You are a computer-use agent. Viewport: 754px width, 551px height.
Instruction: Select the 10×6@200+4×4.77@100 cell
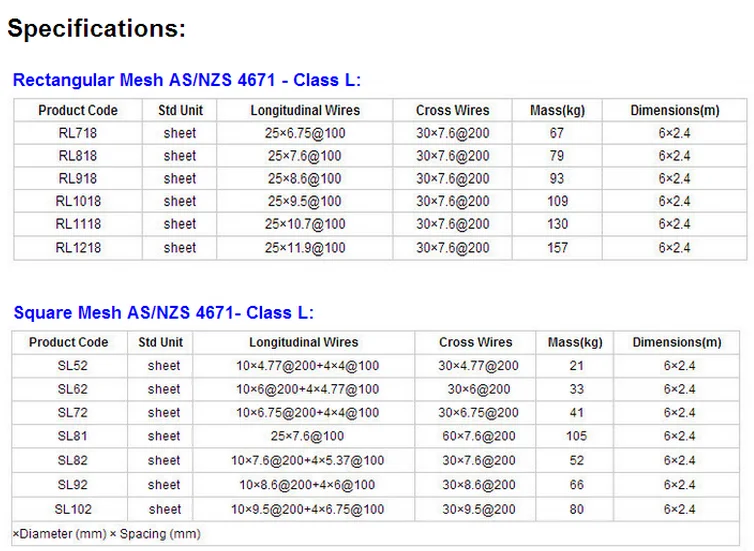pos(307,389)
